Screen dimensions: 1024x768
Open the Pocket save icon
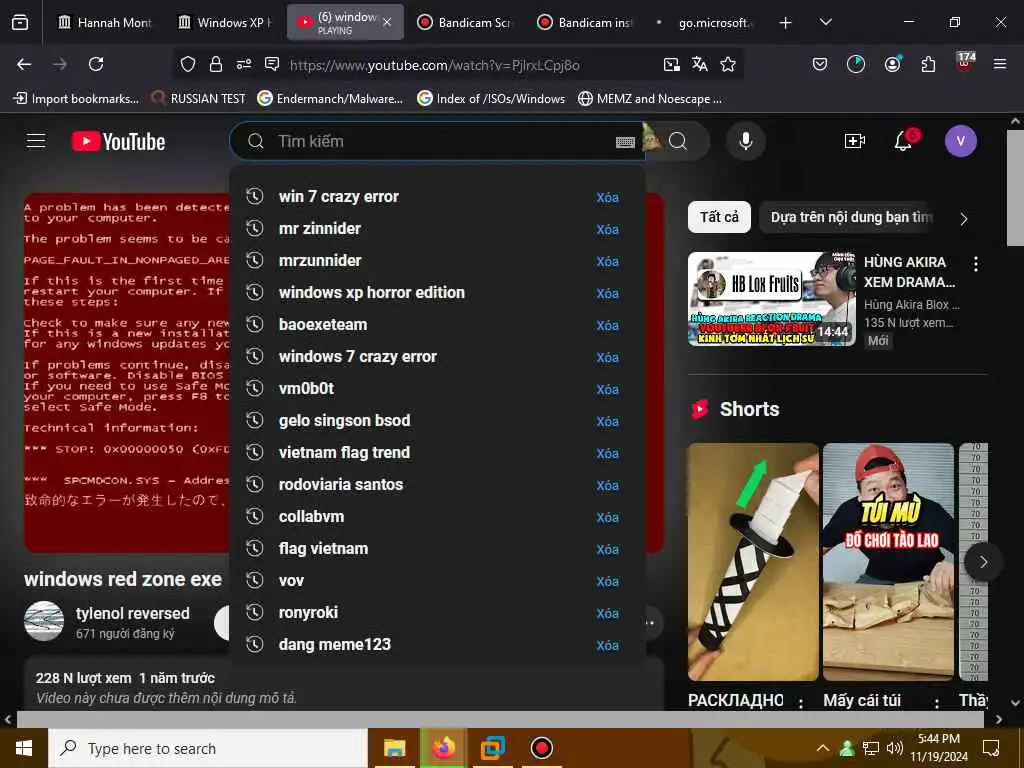click(x=820, y=64)
